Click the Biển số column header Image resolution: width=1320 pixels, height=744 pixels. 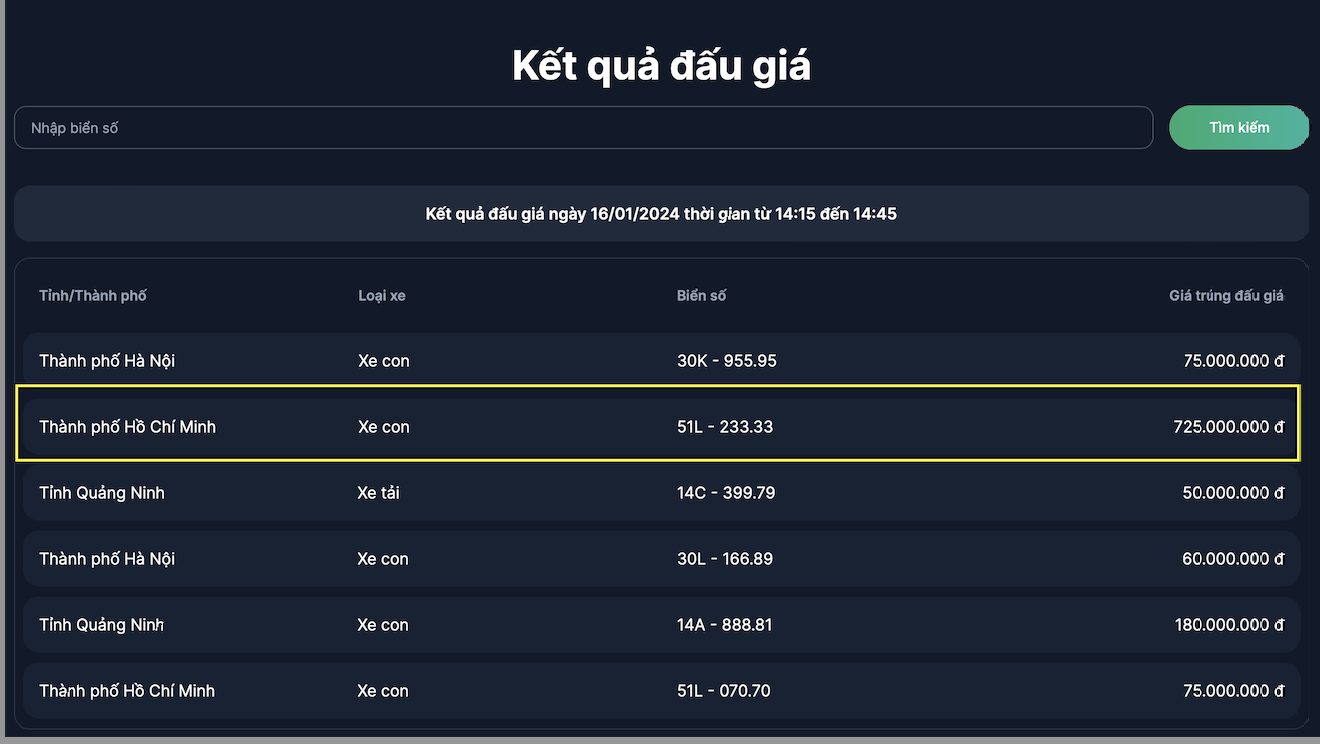point(701,296)
